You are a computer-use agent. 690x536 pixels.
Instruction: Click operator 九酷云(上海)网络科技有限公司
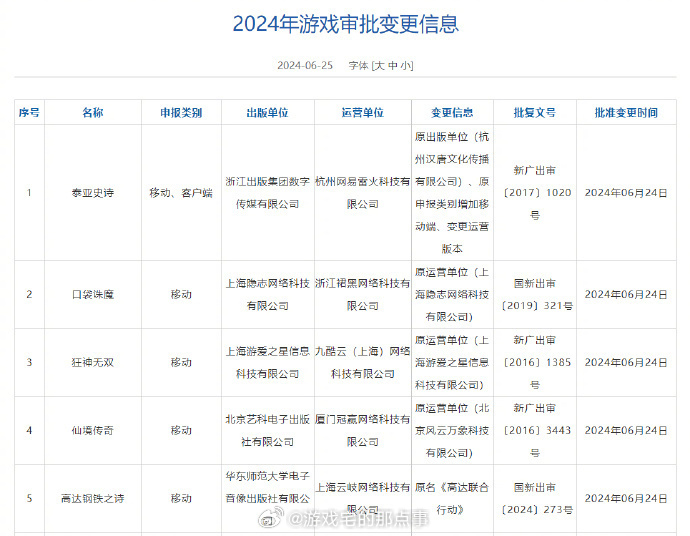(363, 363)
